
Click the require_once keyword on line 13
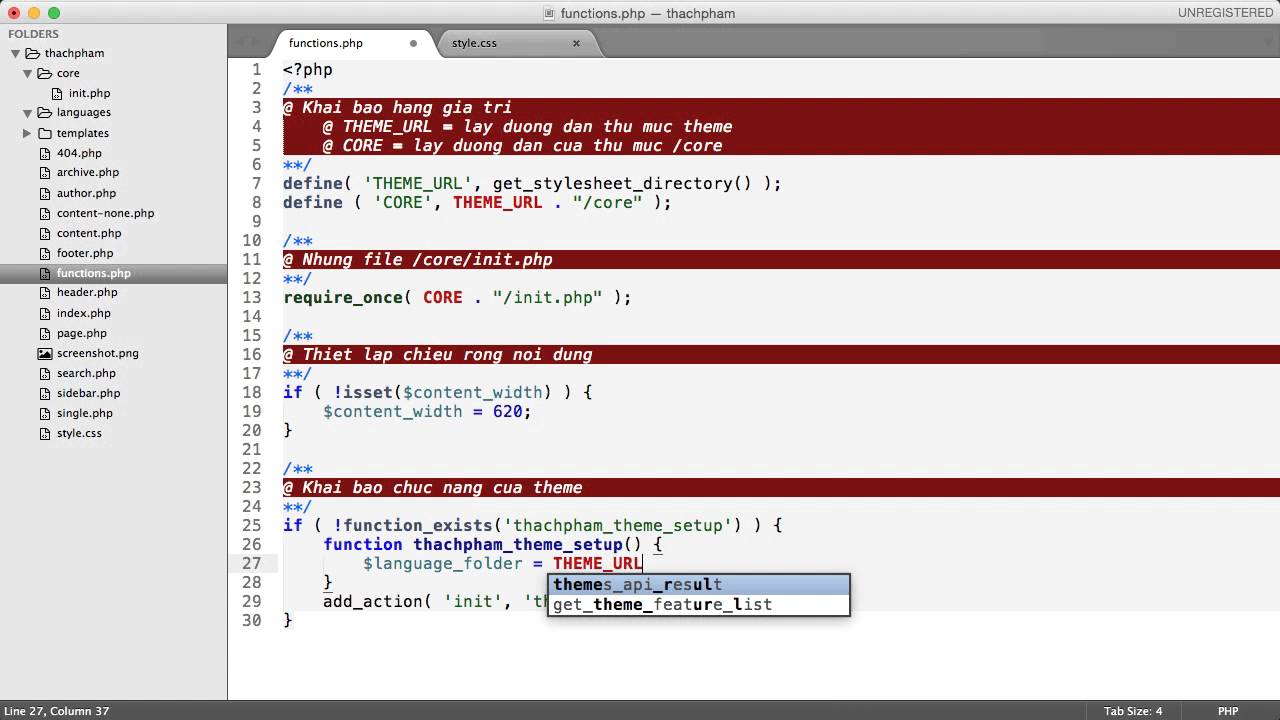click(x=343, y=297)
